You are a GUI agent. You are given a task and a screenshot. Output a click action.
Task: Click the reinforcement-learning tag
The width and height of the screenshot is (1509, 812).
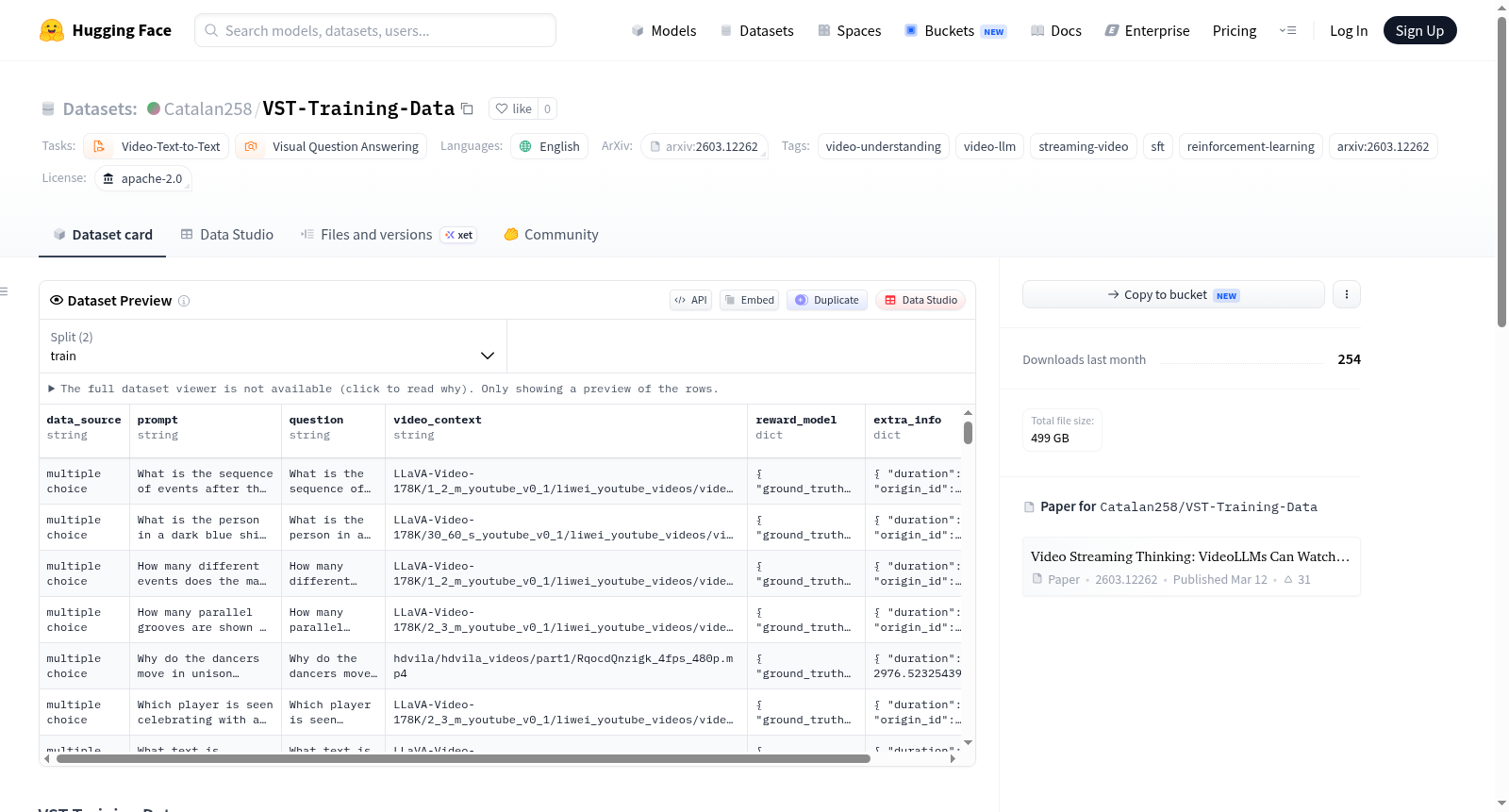coord(1251,146)
